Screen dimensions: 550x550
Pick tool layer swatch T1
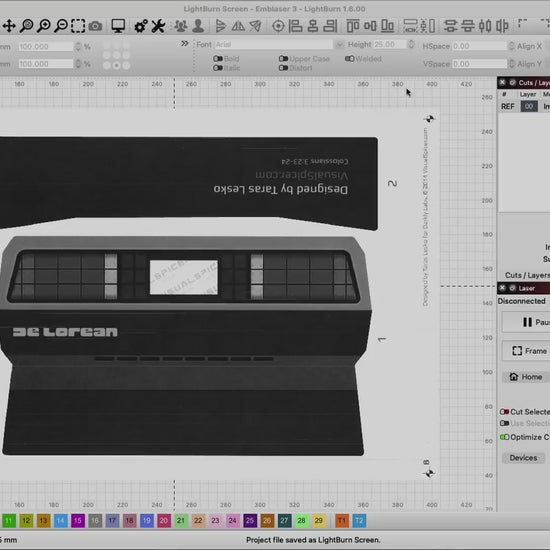pyautogui.click(x=342, y=521)
